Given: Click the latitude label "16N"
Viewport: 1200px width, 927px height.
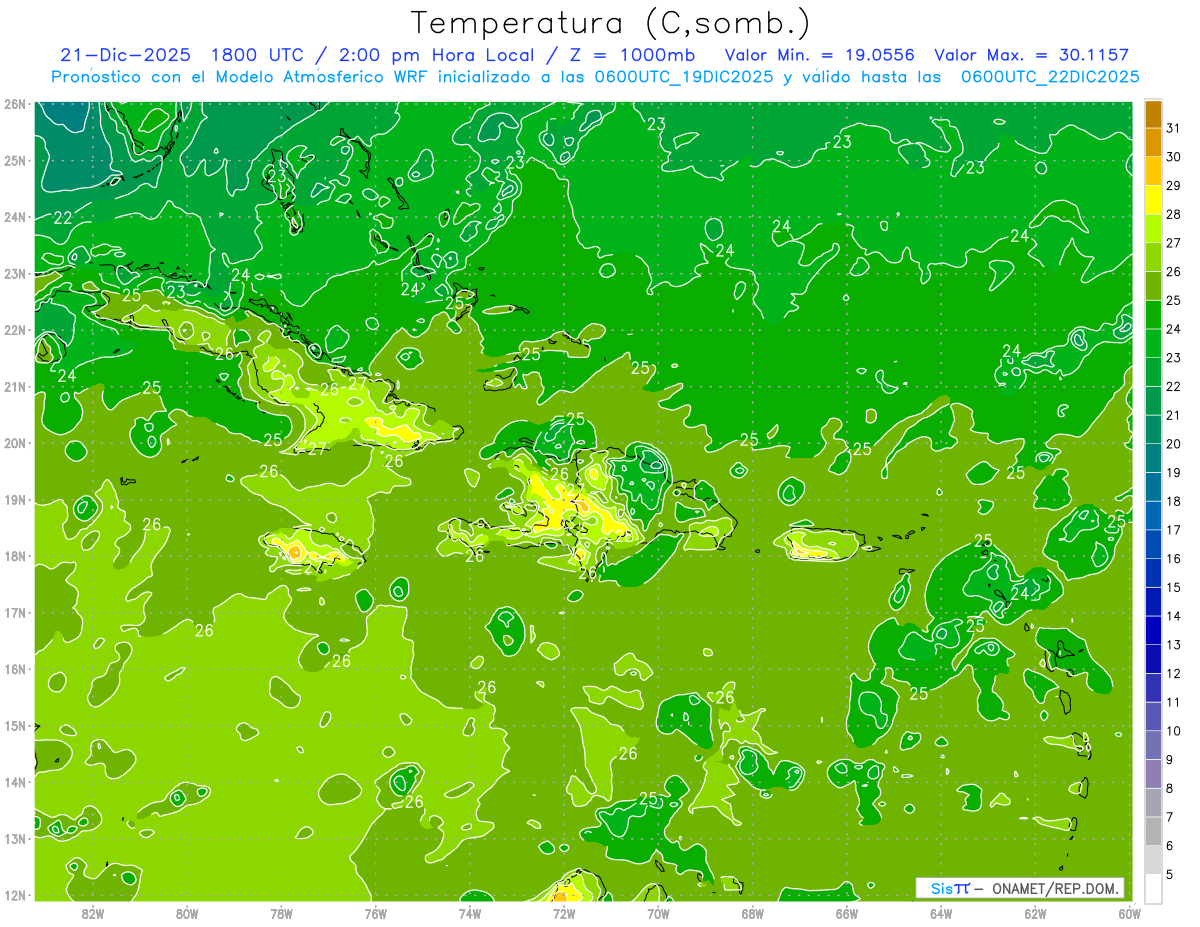Looking at the screenshot, I should (15, 669).
